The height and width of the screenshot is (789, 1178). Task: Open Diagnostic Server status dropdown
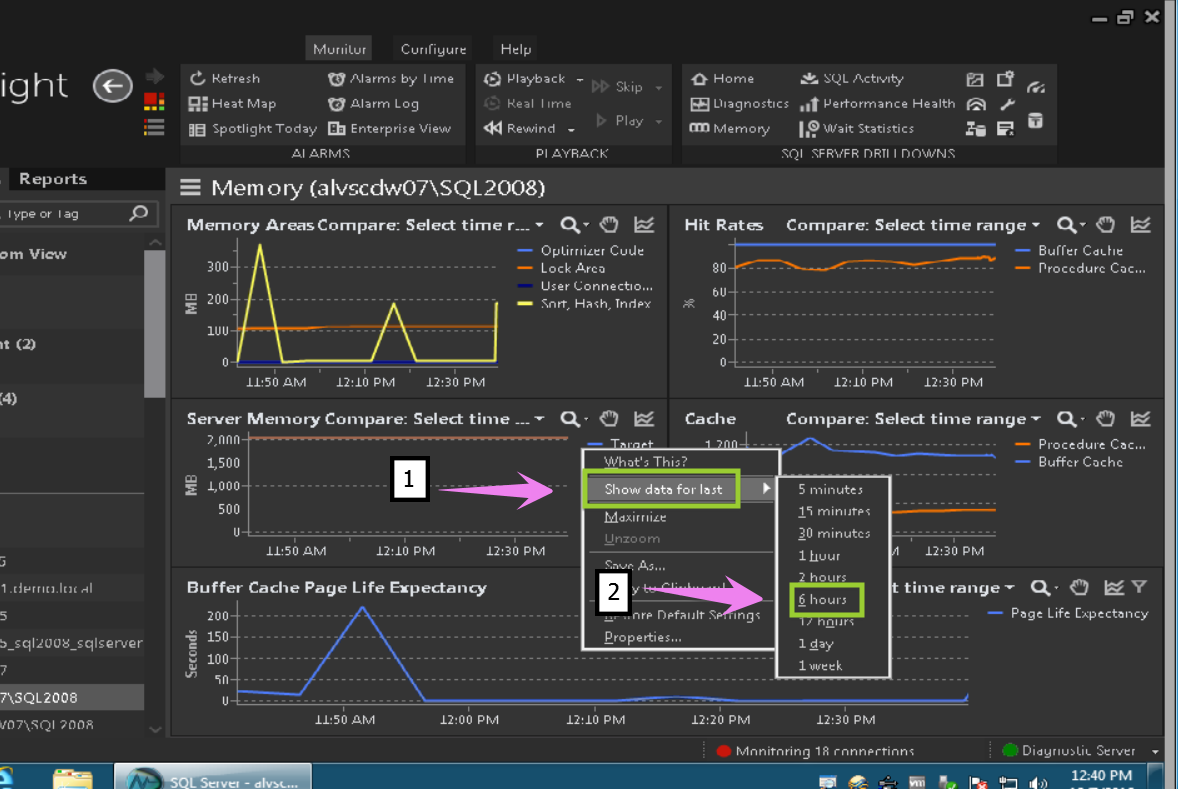pos(1155,751)
